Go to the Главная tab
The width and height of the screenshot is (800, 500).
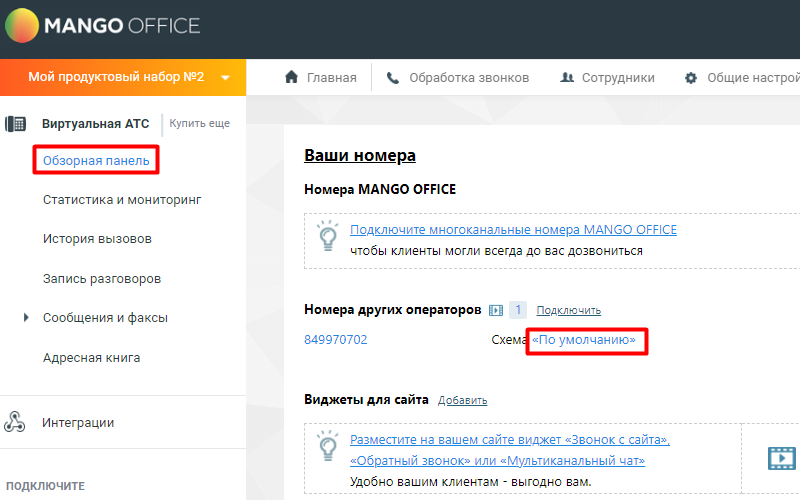pyautogui.click(x=331, y=78)
